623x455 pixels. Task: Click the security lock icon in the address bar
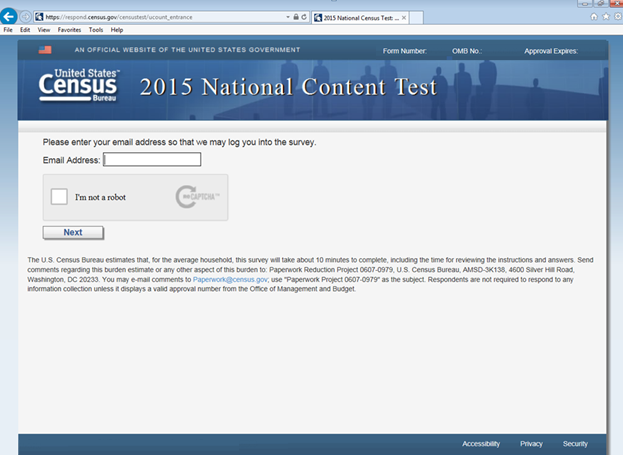point(296,17)
